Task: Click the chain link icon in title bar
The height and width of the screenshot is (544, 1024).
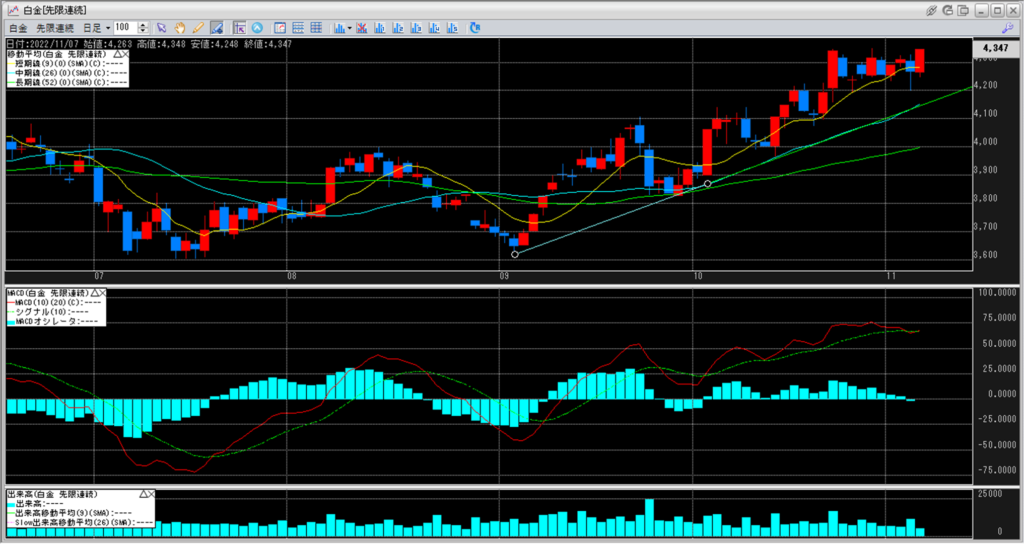Action: coord(932,10)
